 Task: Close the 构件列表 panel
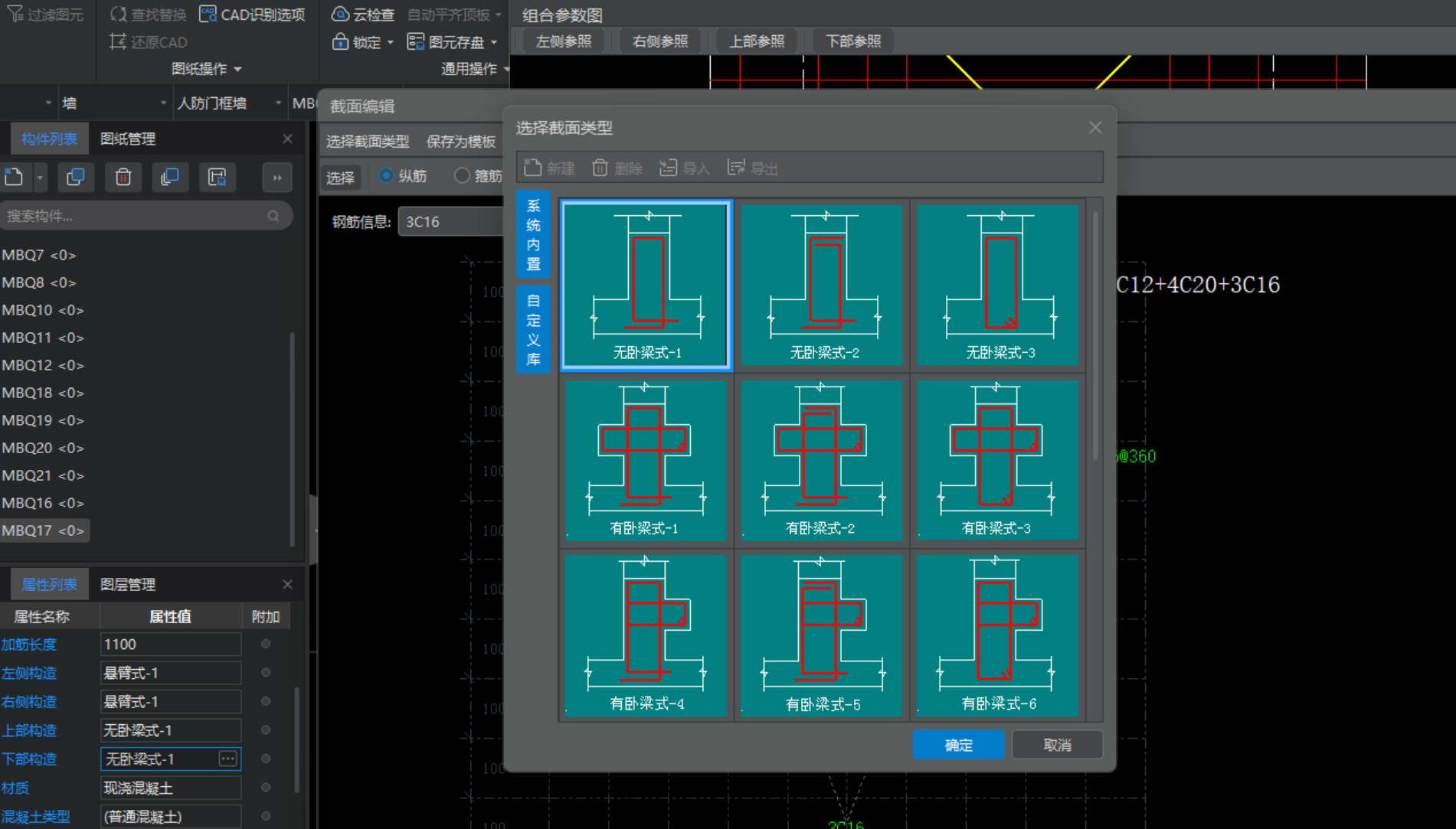[287, 139]
